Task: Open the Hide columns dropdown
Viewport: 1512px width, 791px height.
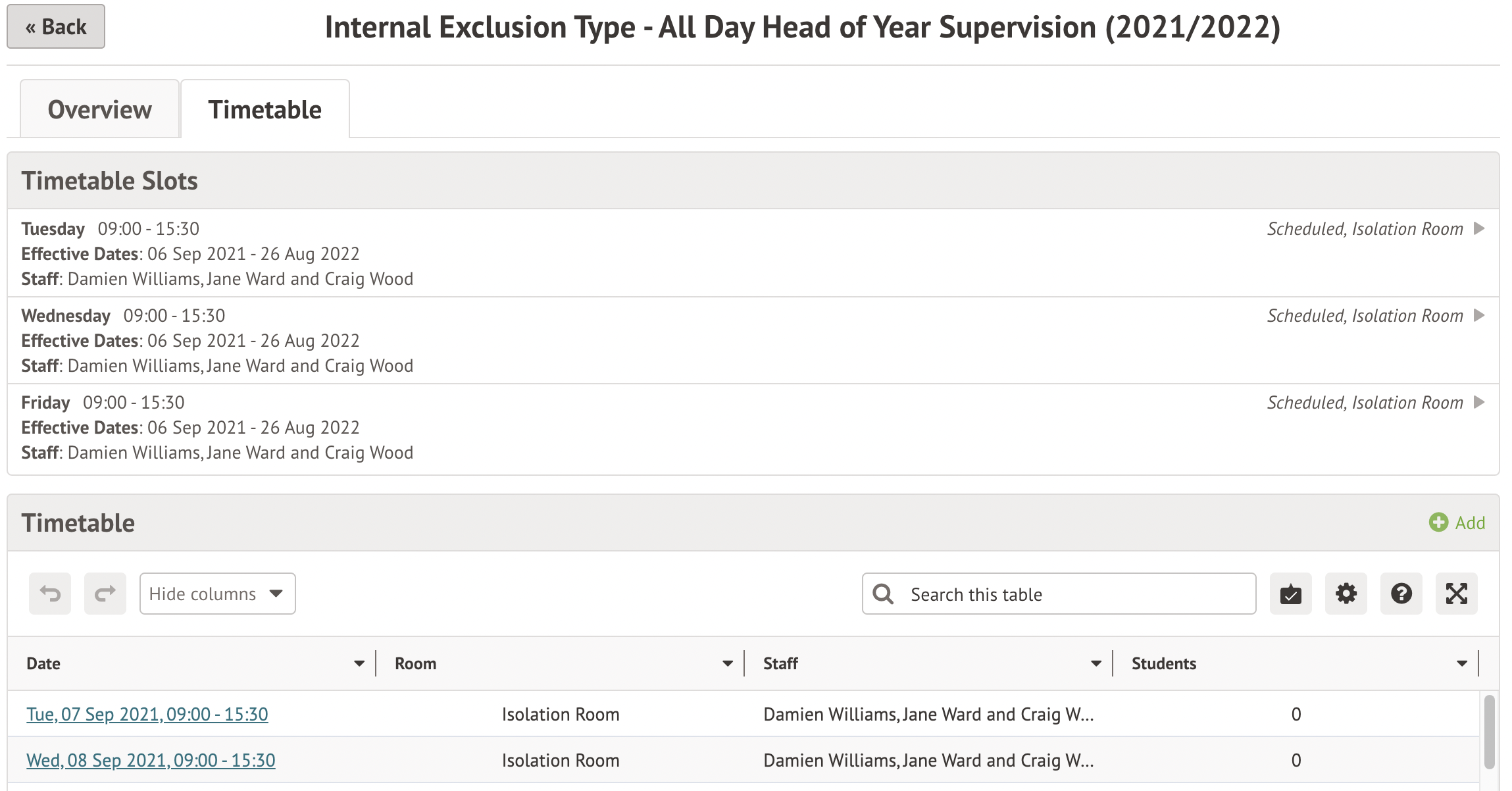Action: [217, 594]
